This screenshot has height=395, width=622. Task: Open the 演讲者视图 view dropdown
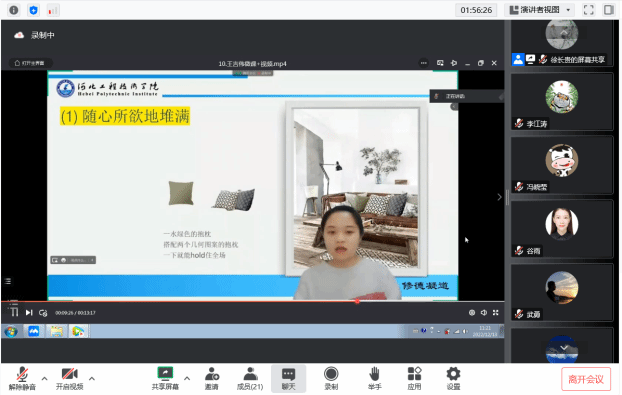539,10
